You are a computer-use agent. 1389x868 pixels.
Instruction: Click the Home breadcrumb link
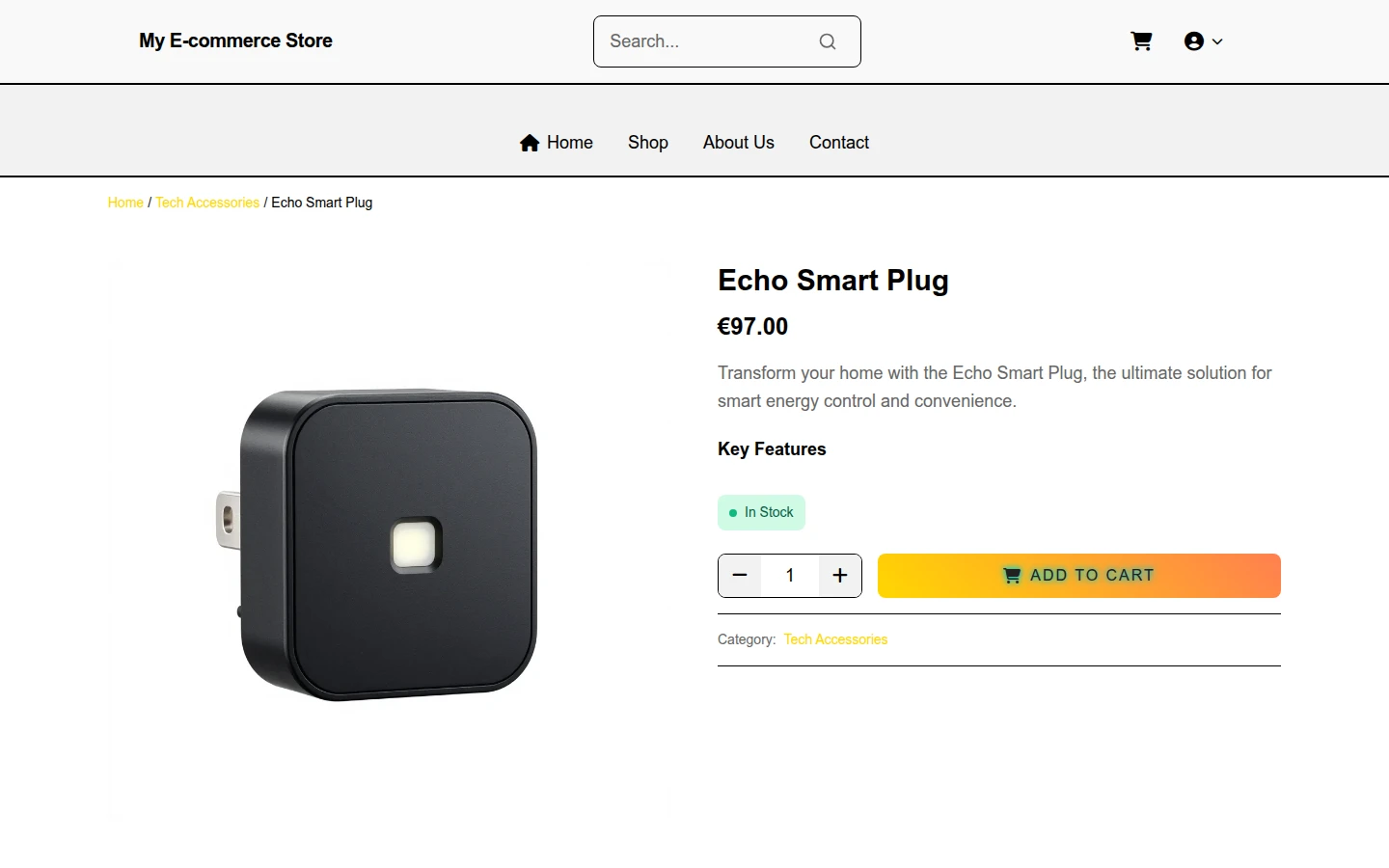click(x=125, y=203)
